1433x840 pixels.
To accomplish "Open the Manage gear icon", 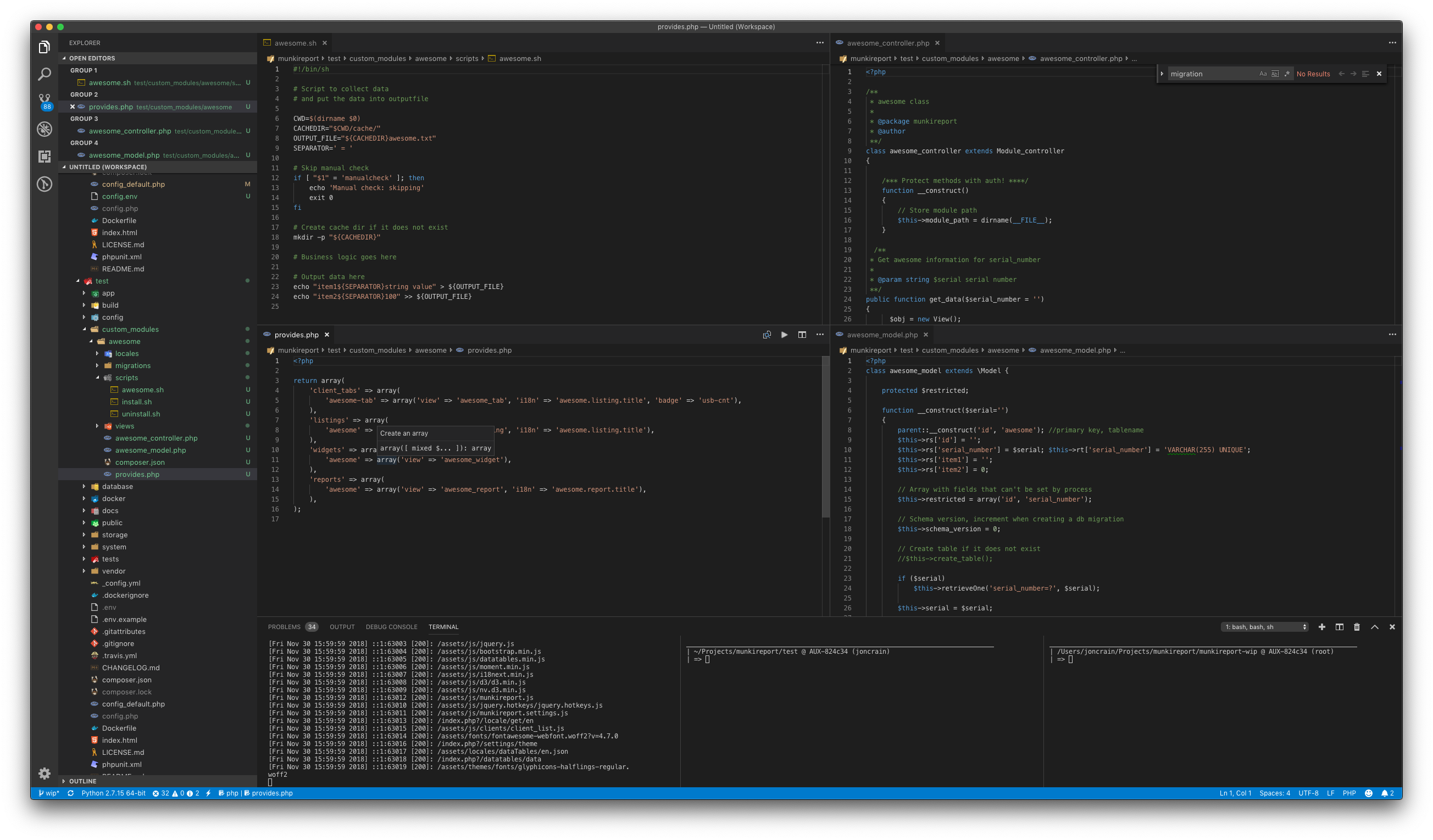I will [45, 773].
